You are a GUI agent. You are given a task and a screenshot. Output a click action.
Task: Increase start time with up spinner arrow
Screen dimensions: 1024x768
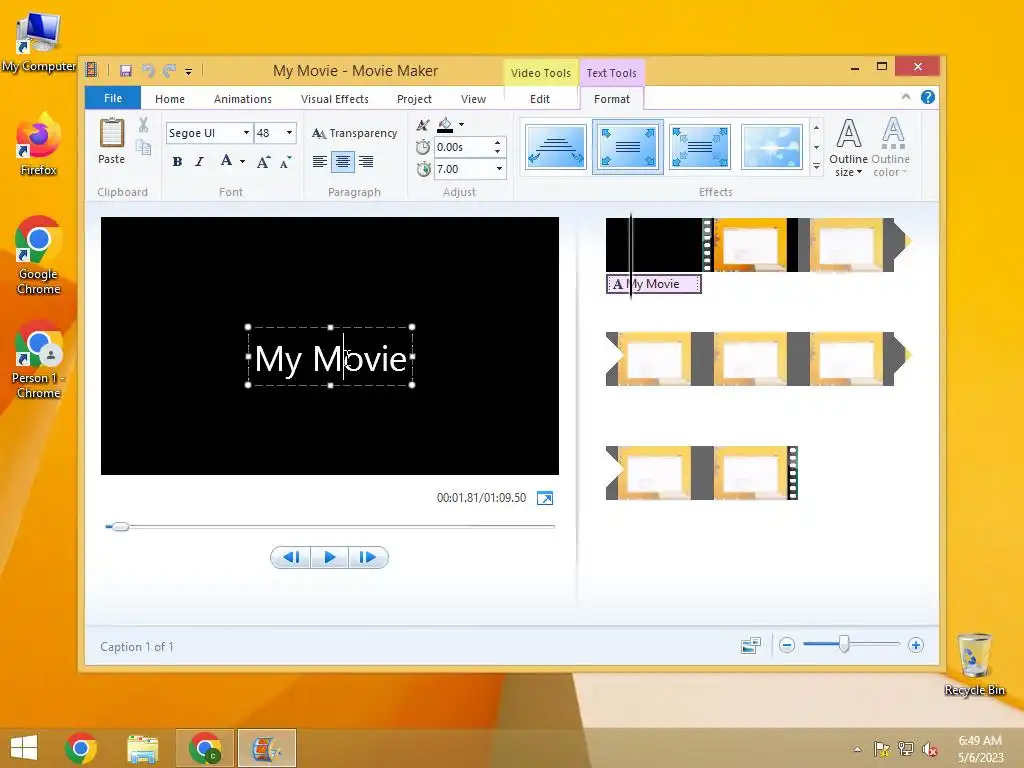(498, 142)
